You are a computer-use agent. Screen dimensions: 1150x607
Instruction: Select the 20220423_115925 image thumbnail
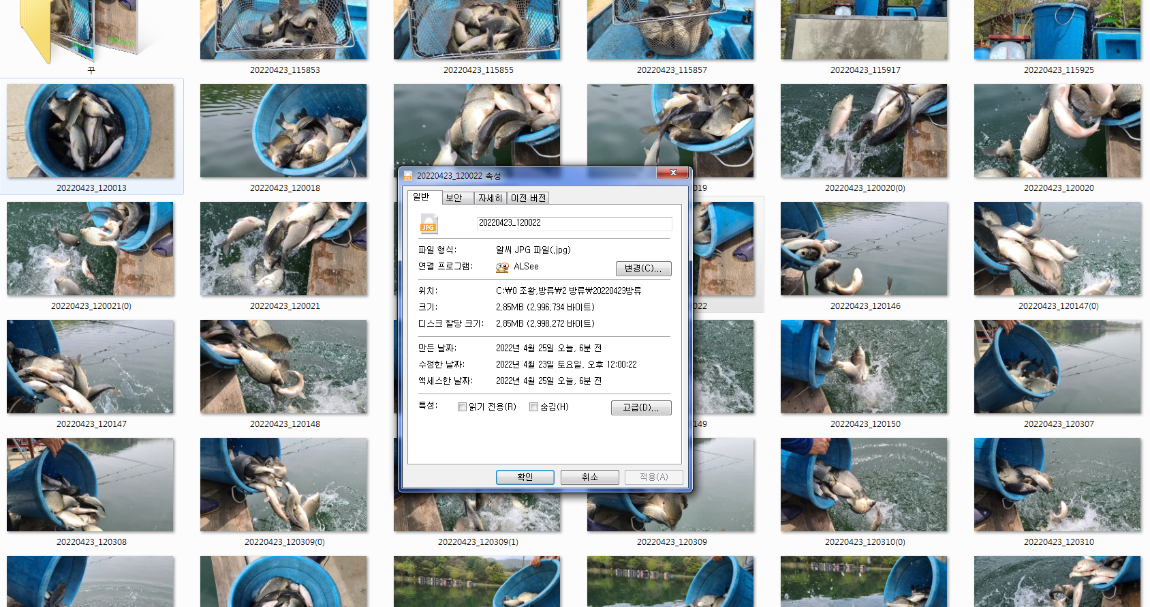tap(1057, 28)
